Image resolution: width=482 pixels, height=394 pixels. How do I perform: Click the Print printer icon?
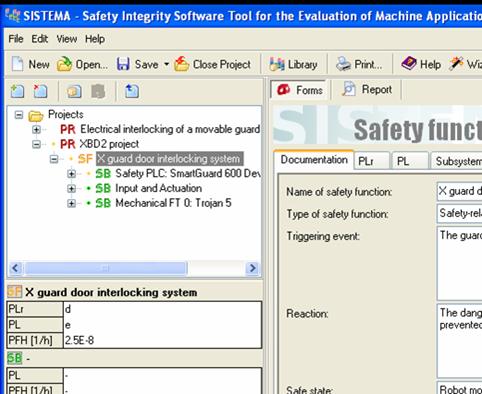click(343, 64)
